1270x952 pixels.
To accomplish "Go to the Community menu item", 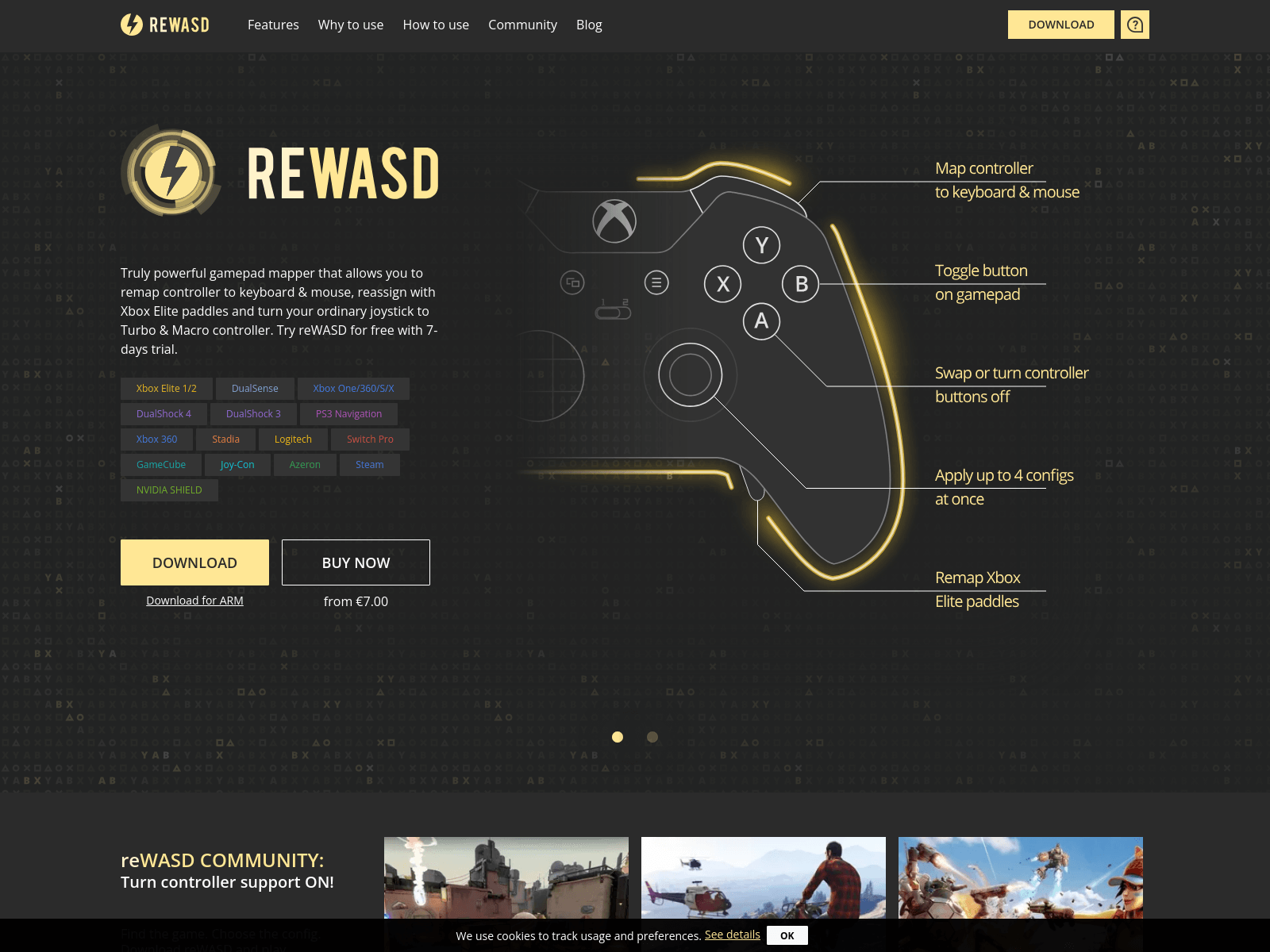I will pyautogui.click(x=522, y=25).
